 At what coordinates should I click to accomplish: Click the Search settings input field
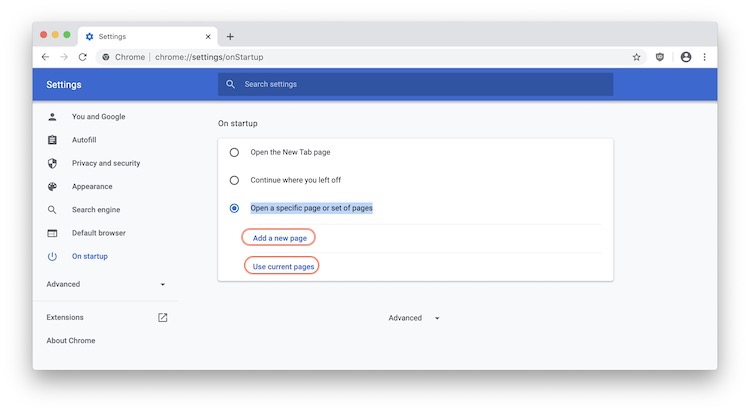click(415, 84)
